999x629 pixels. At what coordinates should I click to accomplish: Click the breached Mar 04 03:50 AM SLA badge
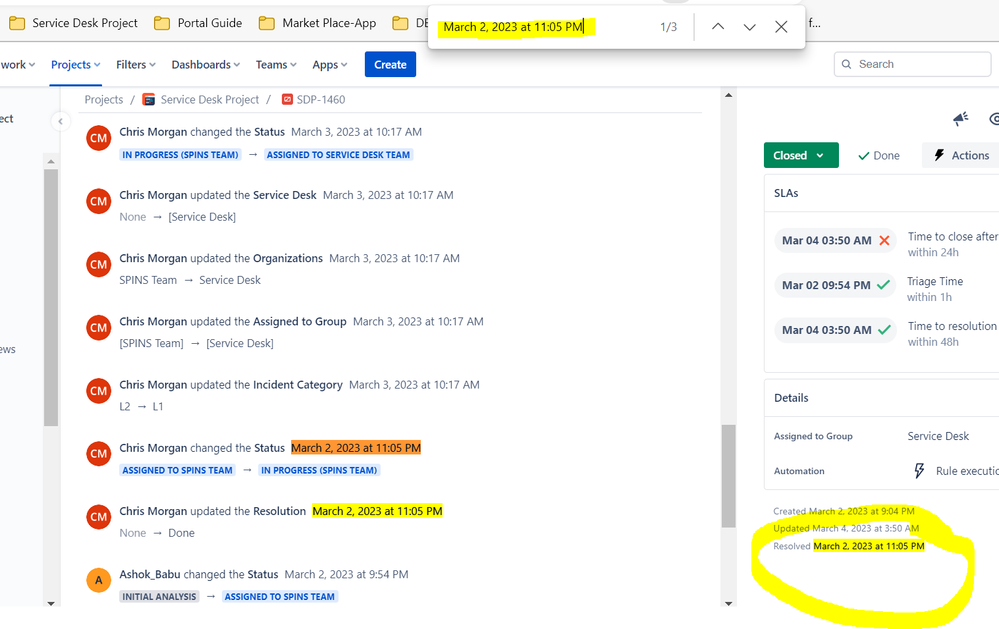point(835,240)
